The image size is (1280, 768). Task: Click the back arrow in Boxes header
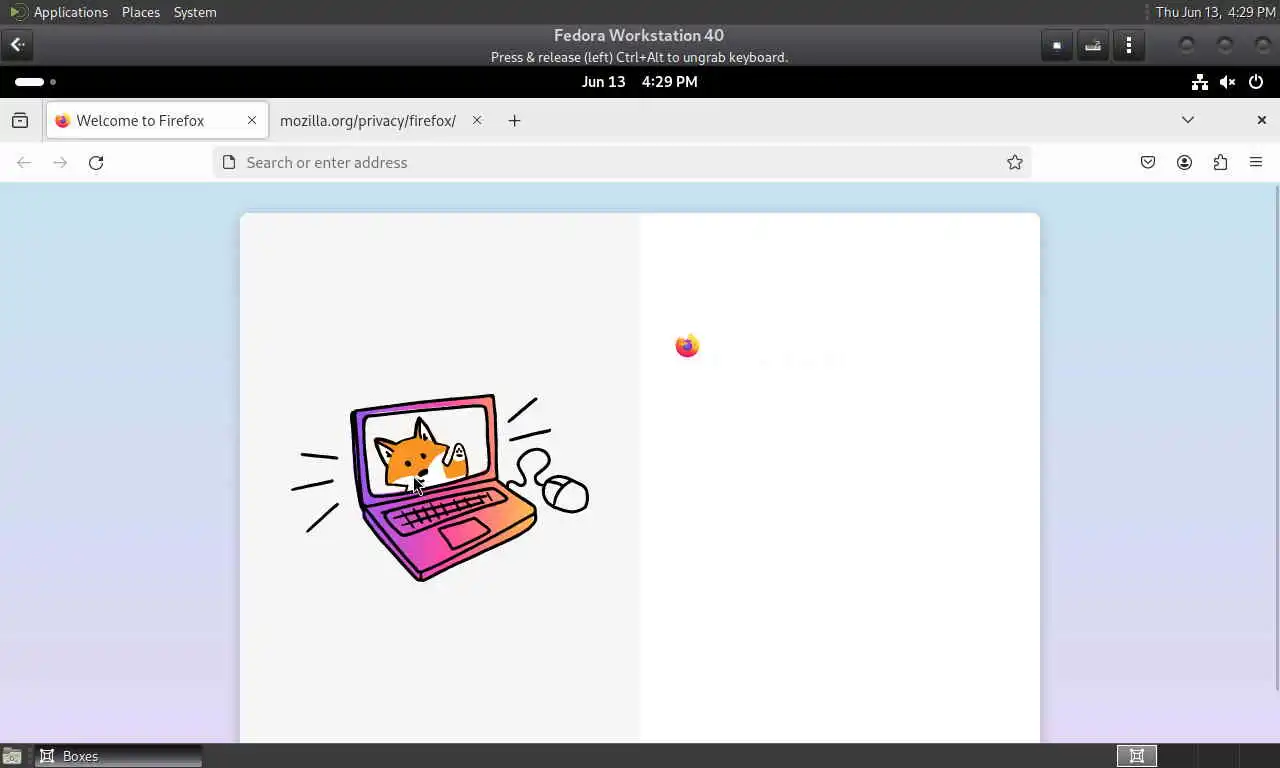(18, 45)
